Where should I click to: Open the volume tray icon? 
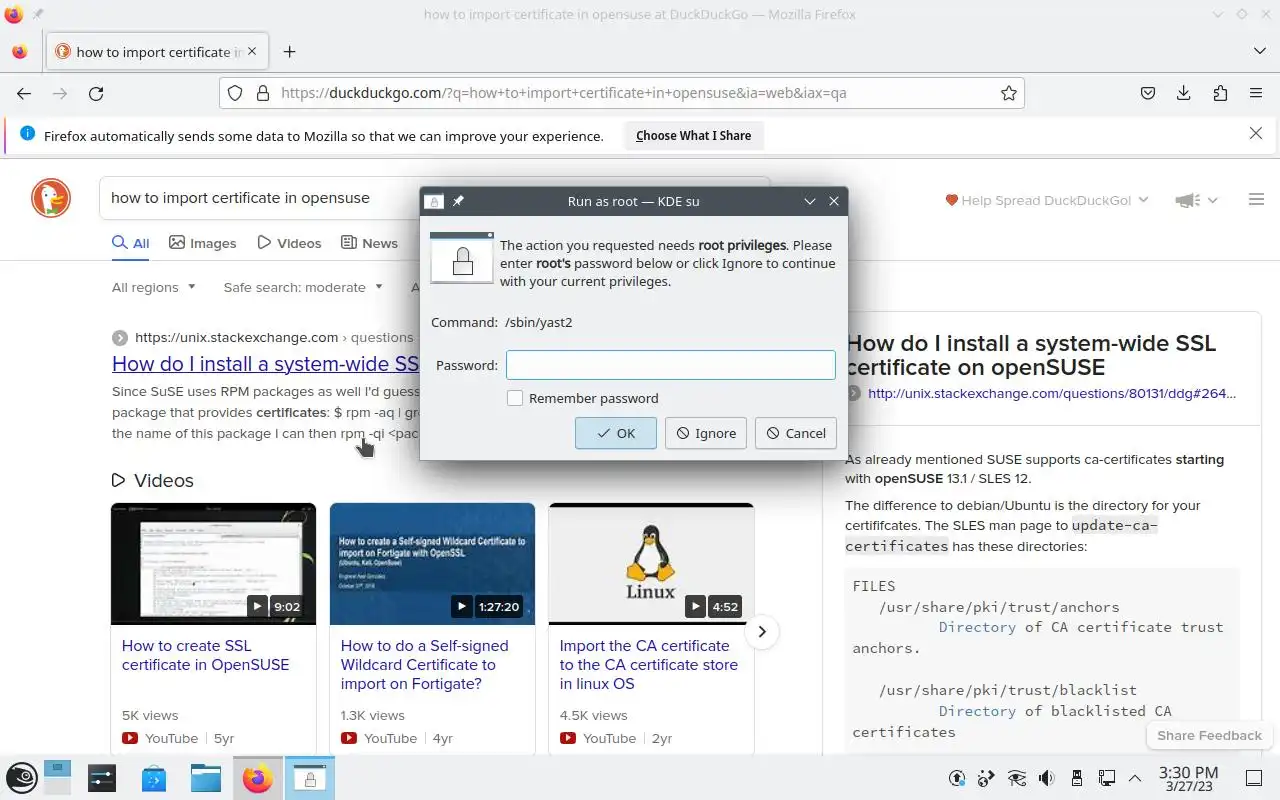coord(1047,778)
